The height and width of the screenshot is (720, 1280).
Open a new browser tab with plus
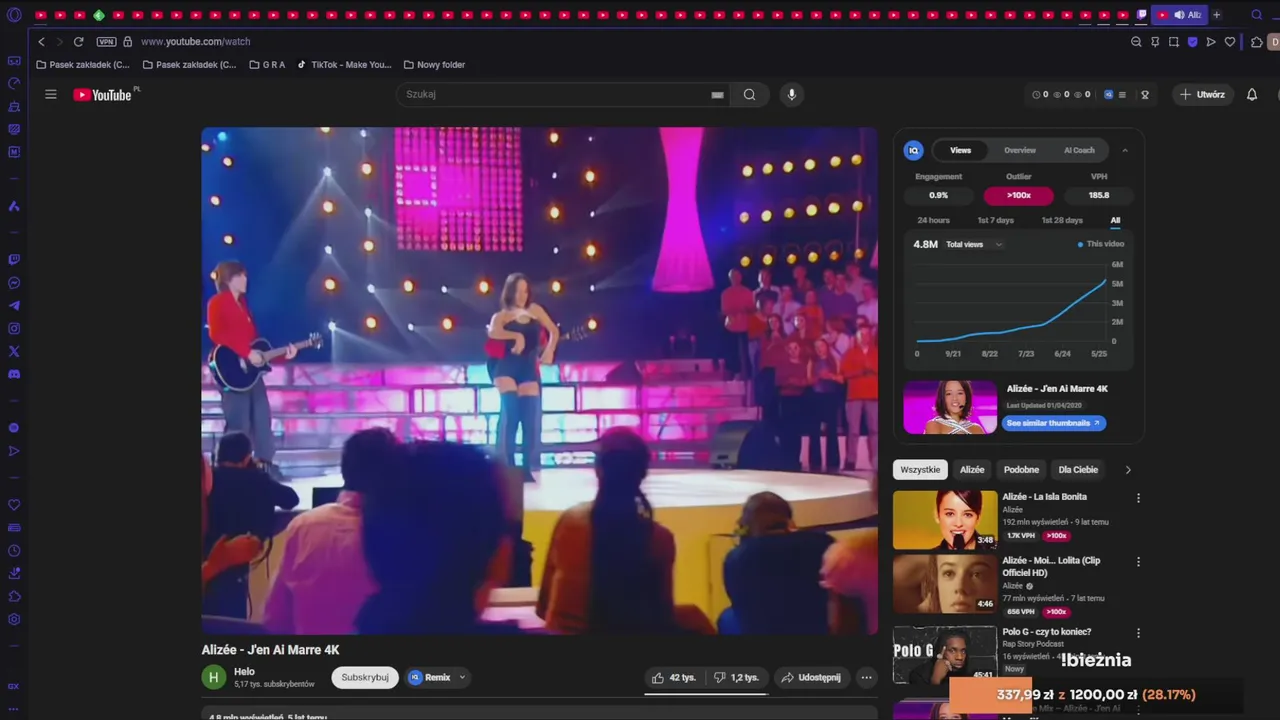tap(1217, 15)
